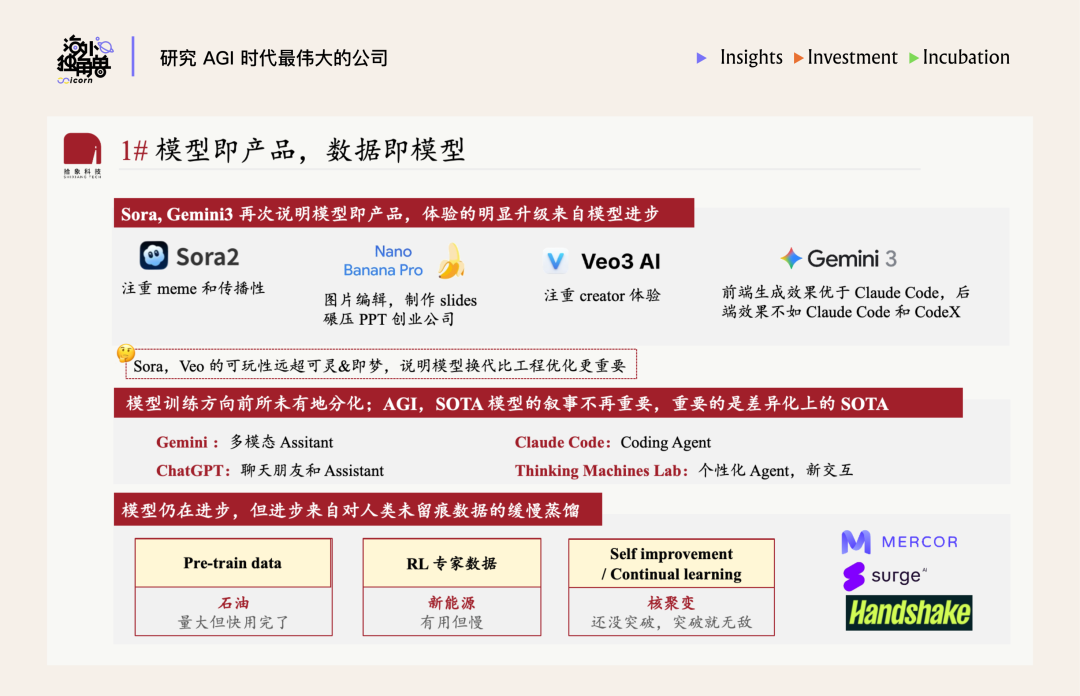Click the Claude Code label text

(x=563, y=442)
